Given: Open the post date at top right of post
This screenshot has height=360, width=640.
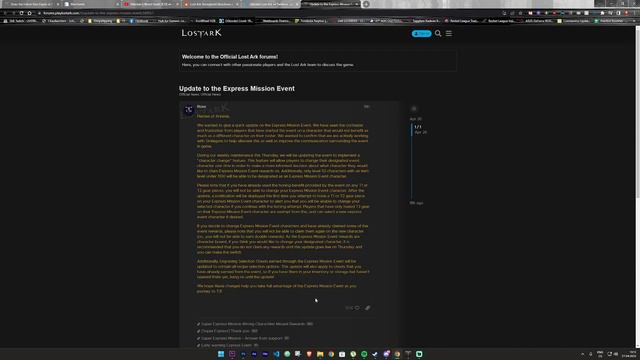Looking at the screenshot, I should (367, 107).
